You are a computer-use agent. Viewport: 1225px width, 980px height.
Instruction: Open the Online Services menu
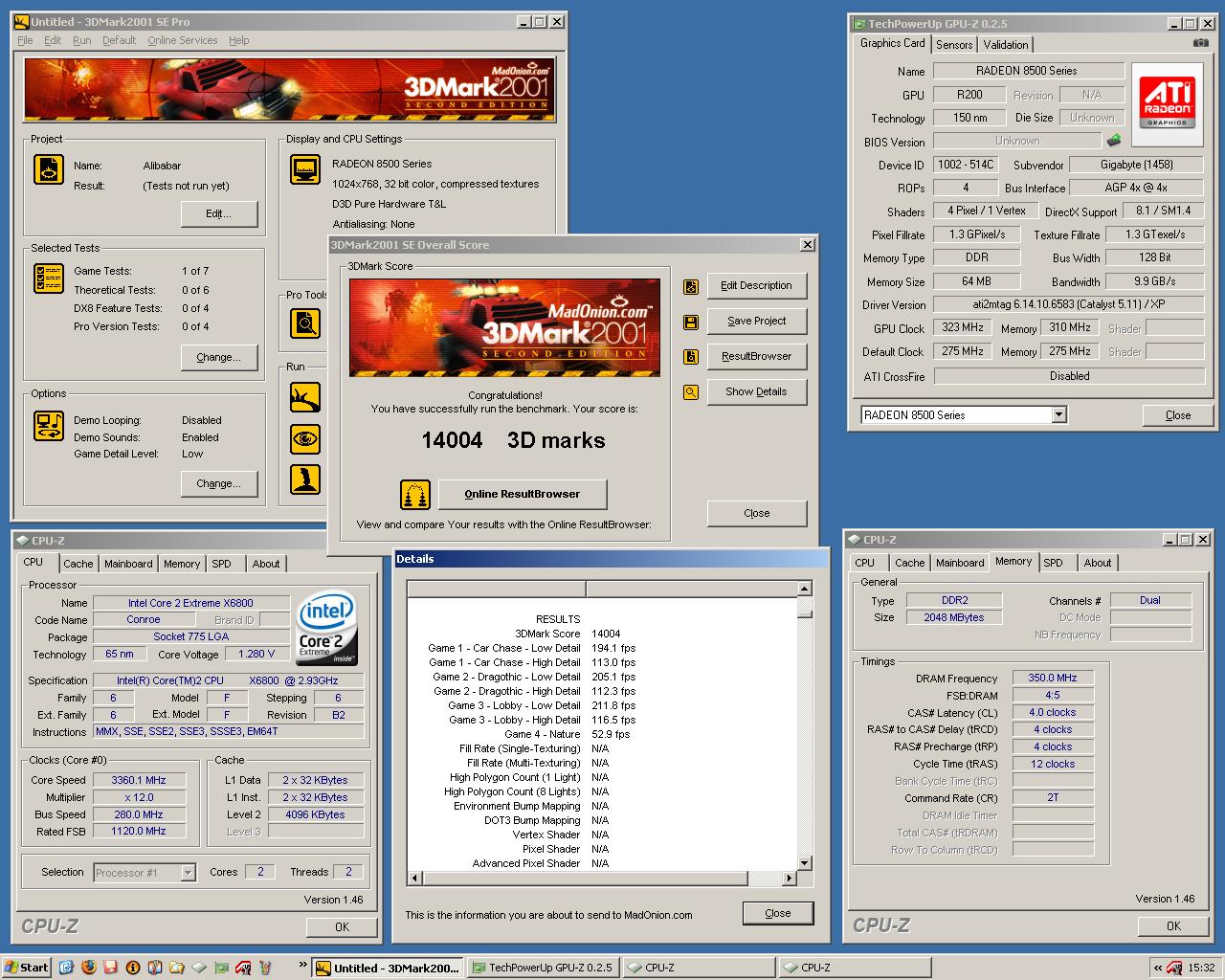182,40
